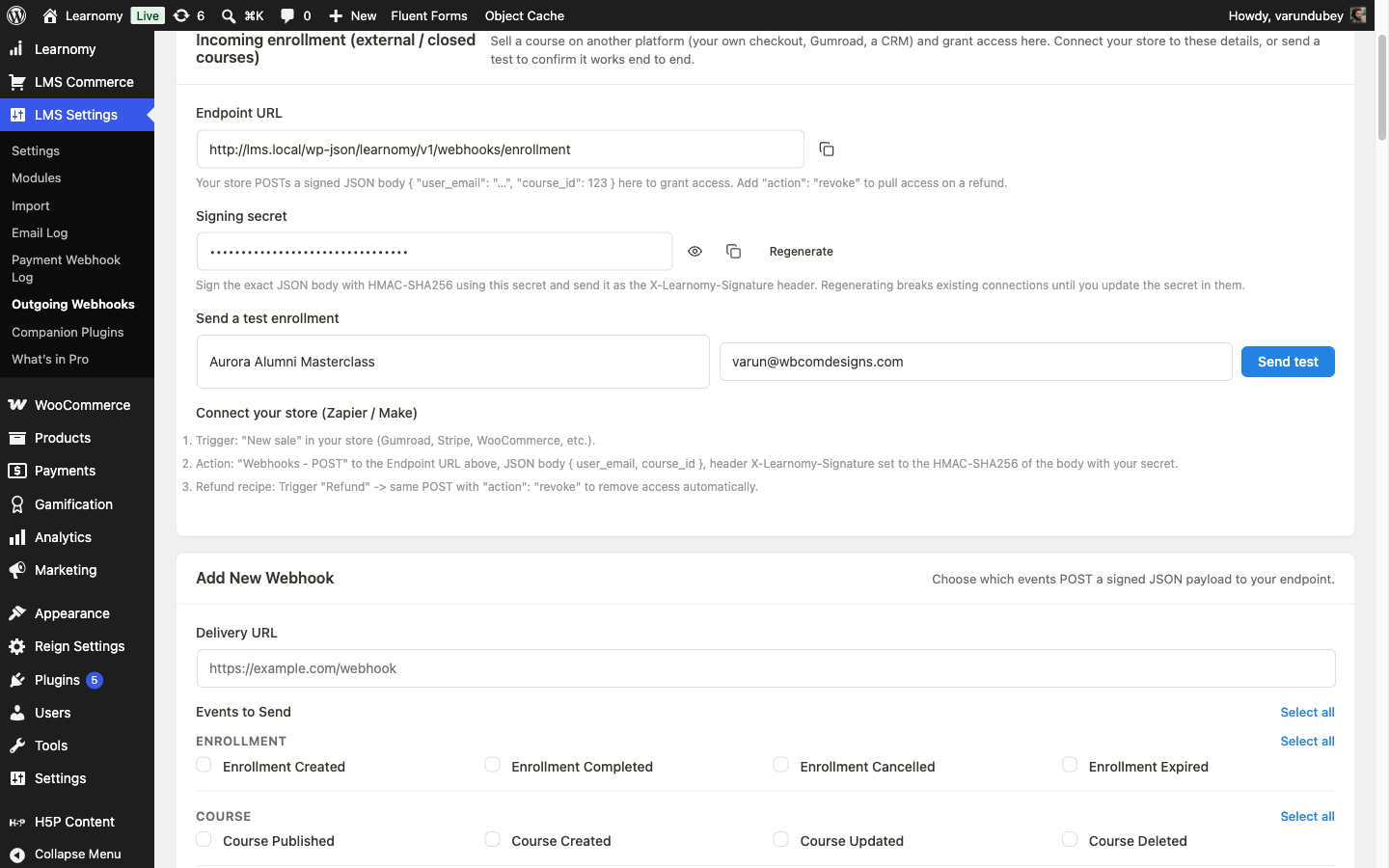Viewport: 1389px width, 868px height.
Task: Check the Enrollment Cancelled checkbox
Action: coord(780,765)
